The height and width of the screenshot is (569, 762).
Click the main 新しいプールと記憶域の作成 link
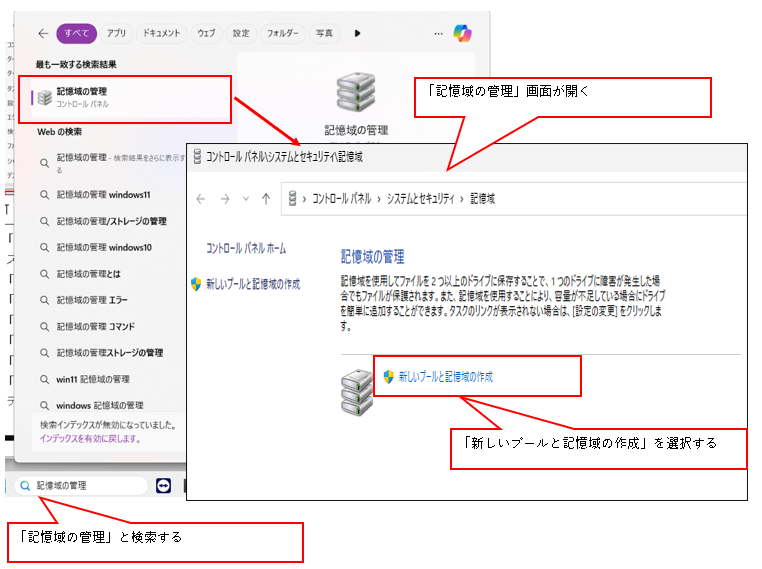click(x=445, y=377)
